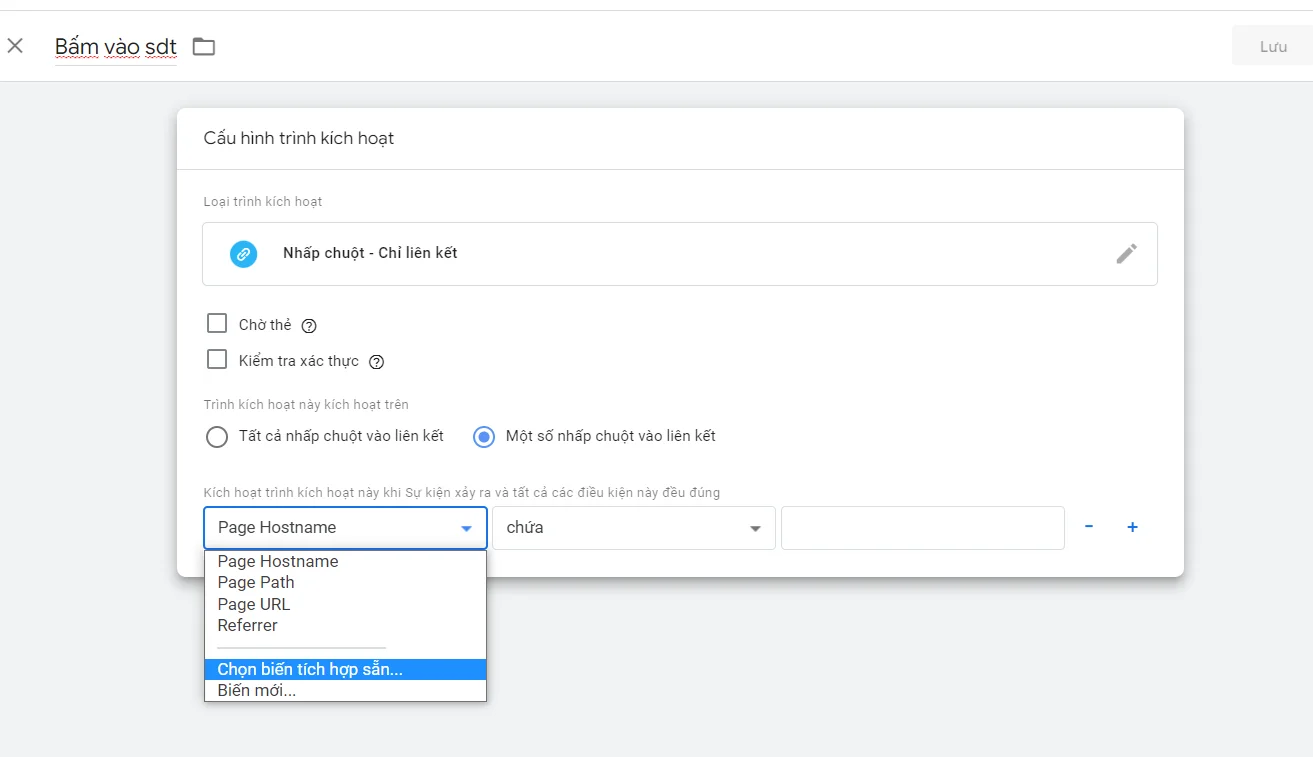Open the chứa operator dropdown
The image size is (1313, 757).
click(633, 528)
